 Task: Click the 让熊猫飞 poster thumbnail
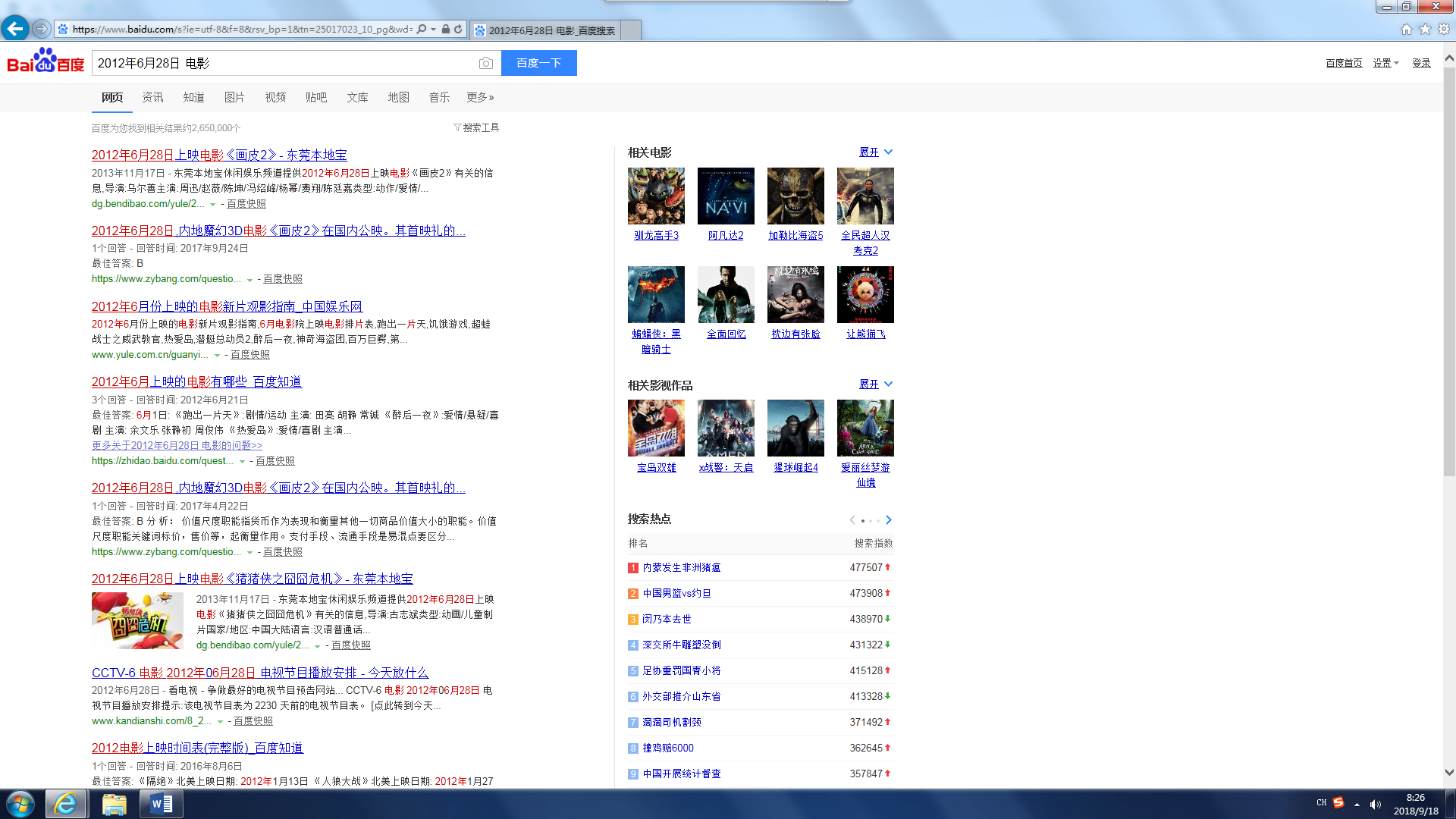(865, 294)
